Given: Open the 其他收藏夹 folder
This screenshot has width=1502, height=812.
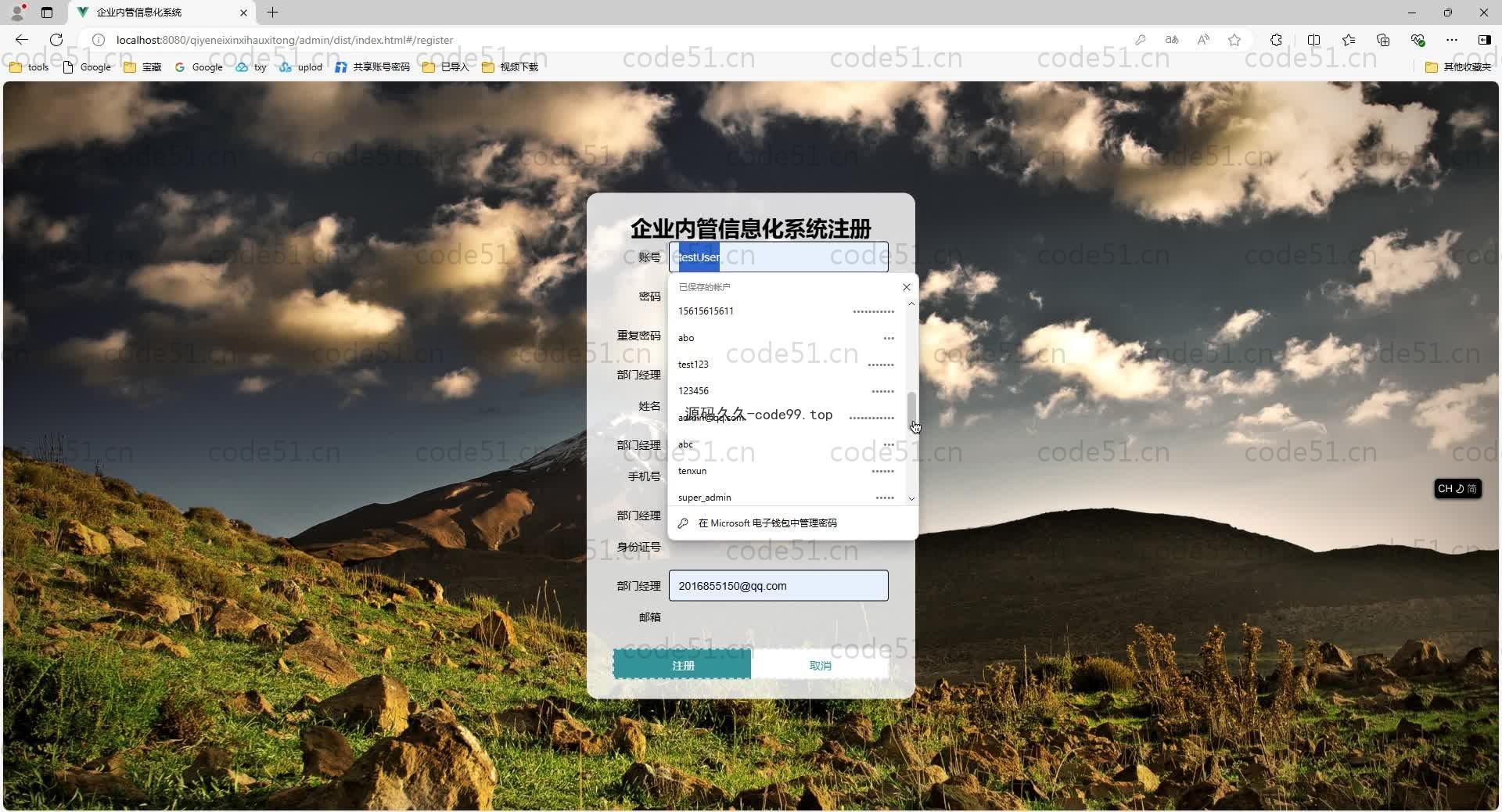Looking at the screenshot, I should click(x=1458, y=67).
